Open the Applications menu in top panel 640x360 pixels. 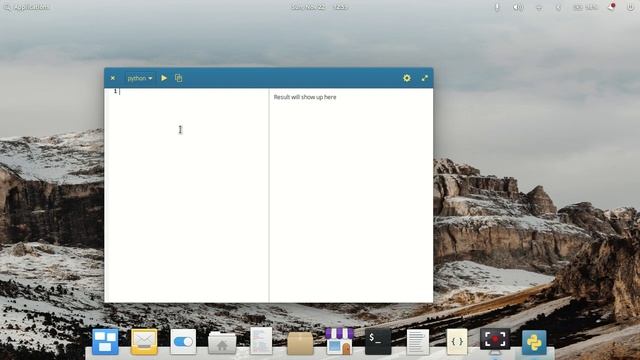(26, 7)
